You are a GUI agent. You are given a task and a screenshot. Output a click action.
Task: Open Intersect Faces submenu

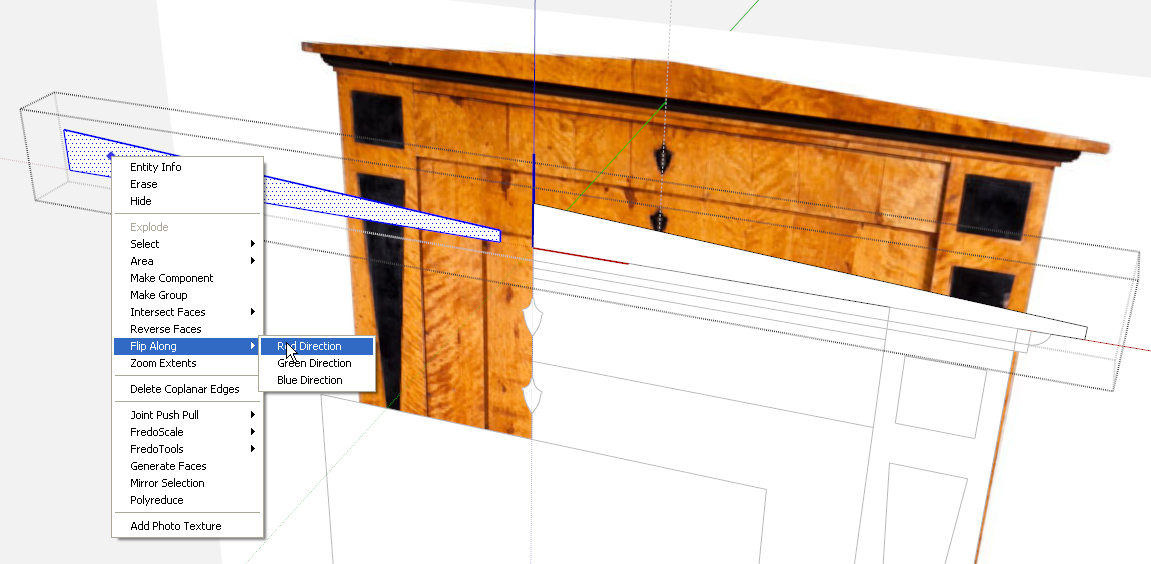click(x=187, y=312)
